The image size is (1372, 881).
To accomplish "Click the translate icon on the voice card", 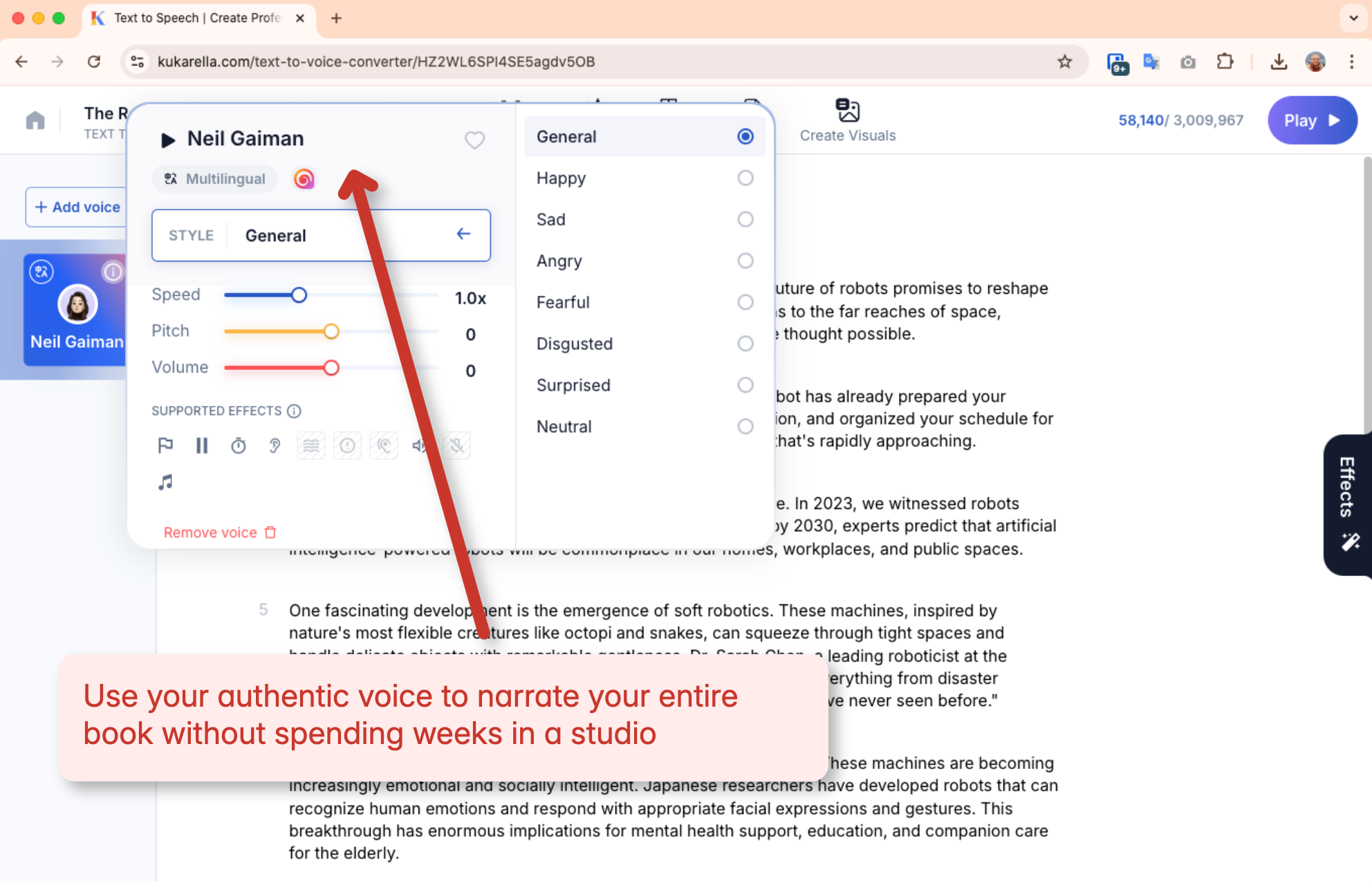I will 41,272.
